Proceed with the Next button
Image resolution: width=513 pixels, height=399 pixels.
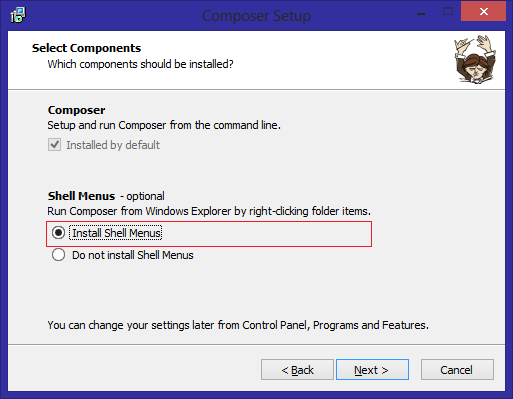(372, 370)
